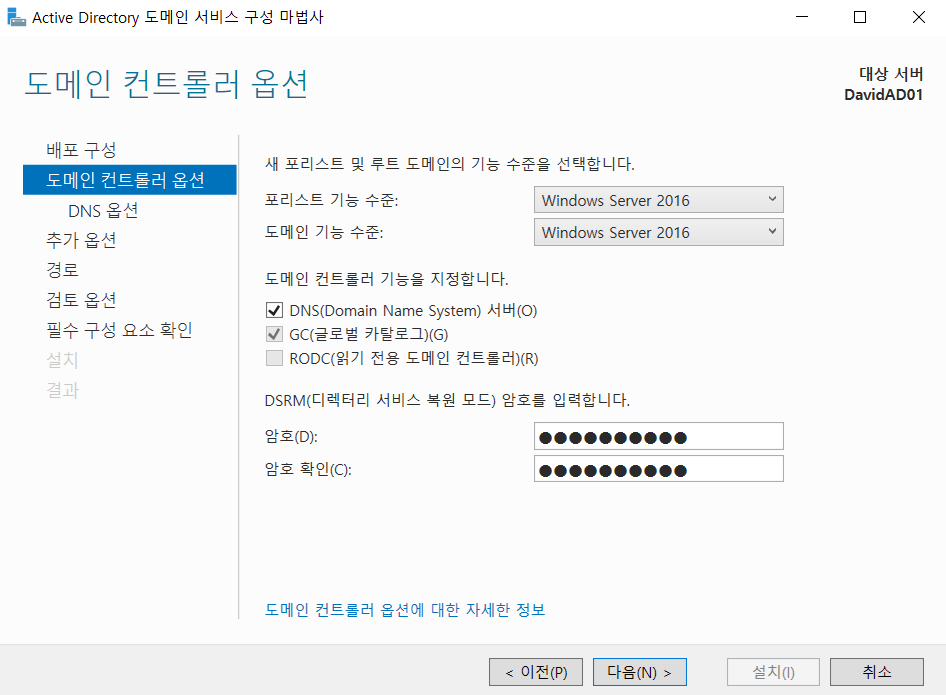
Task: Minimize the wizard window
Action: point(802,17)
